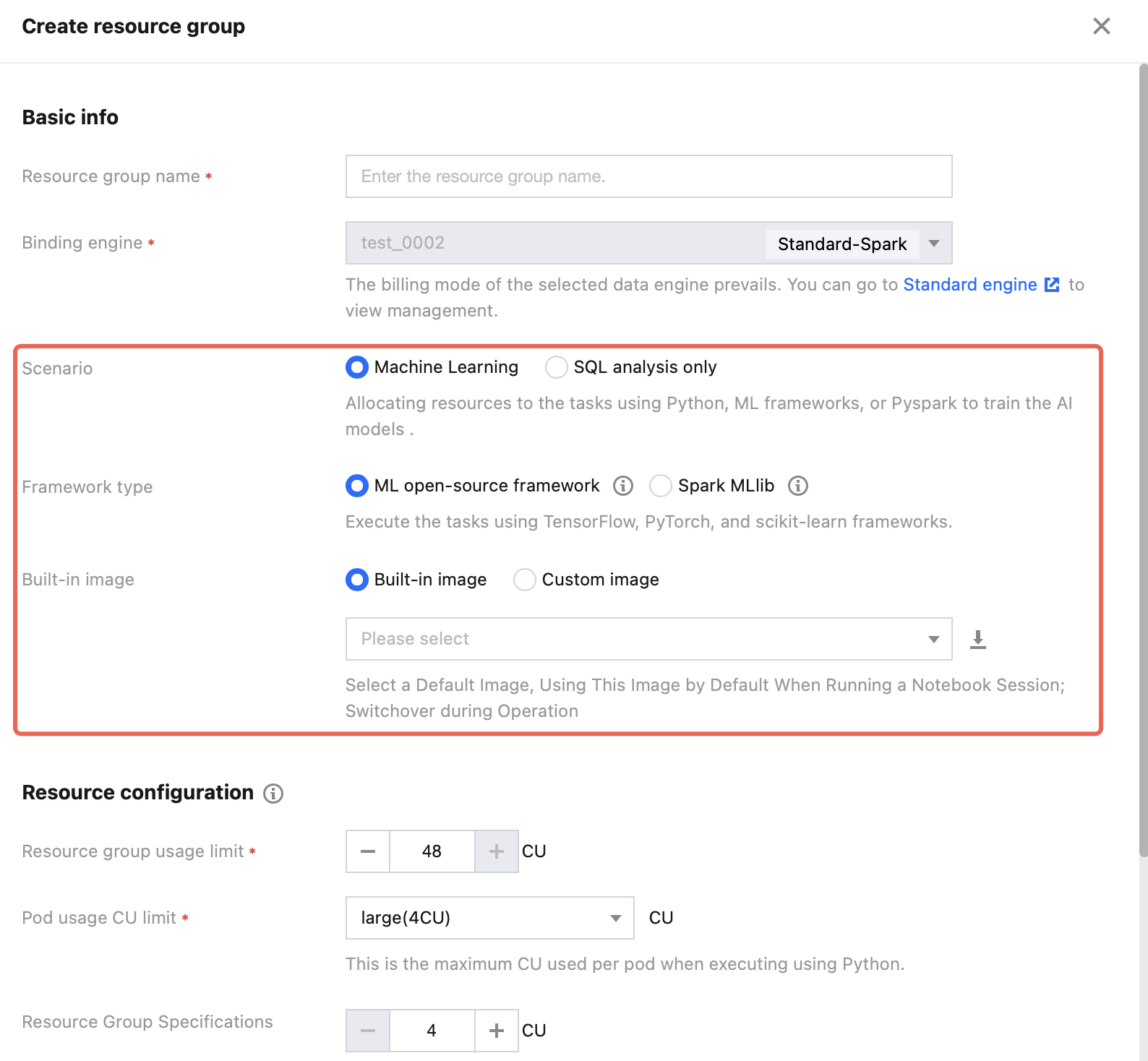Click the resource group usage limit value field
Screen dimensions: 1148x1061
(432, 851)
